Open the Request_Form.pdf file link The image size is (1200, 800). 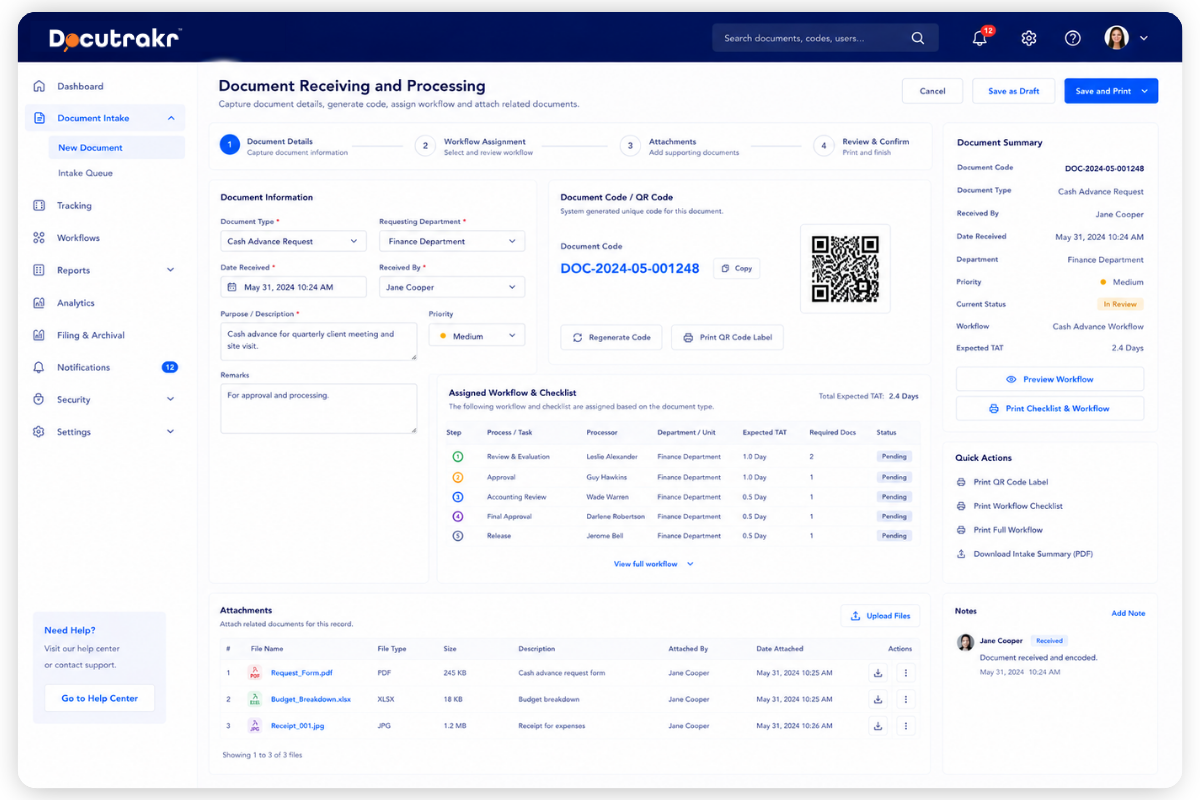pos(301,673)
